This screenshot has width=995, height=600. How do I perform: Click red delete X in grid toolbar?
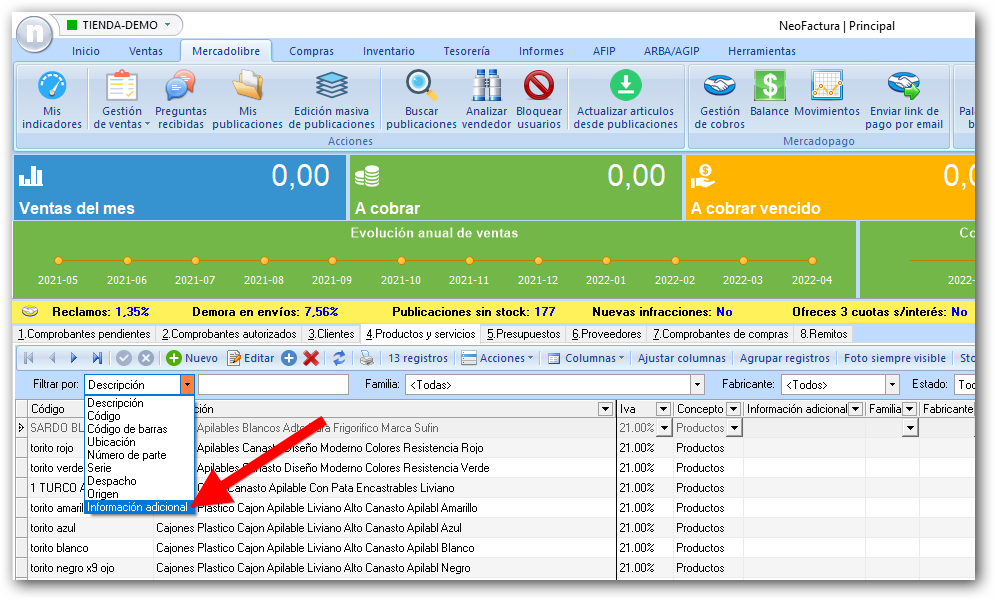click(311, 358)
